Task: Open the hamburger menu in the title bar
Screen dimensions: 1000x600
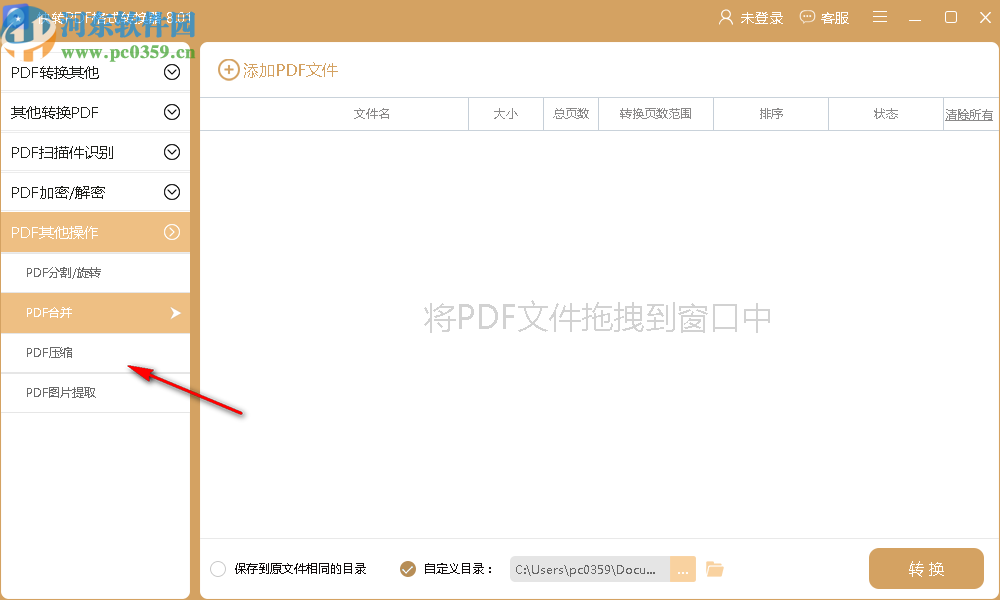Action: (879, 17)
